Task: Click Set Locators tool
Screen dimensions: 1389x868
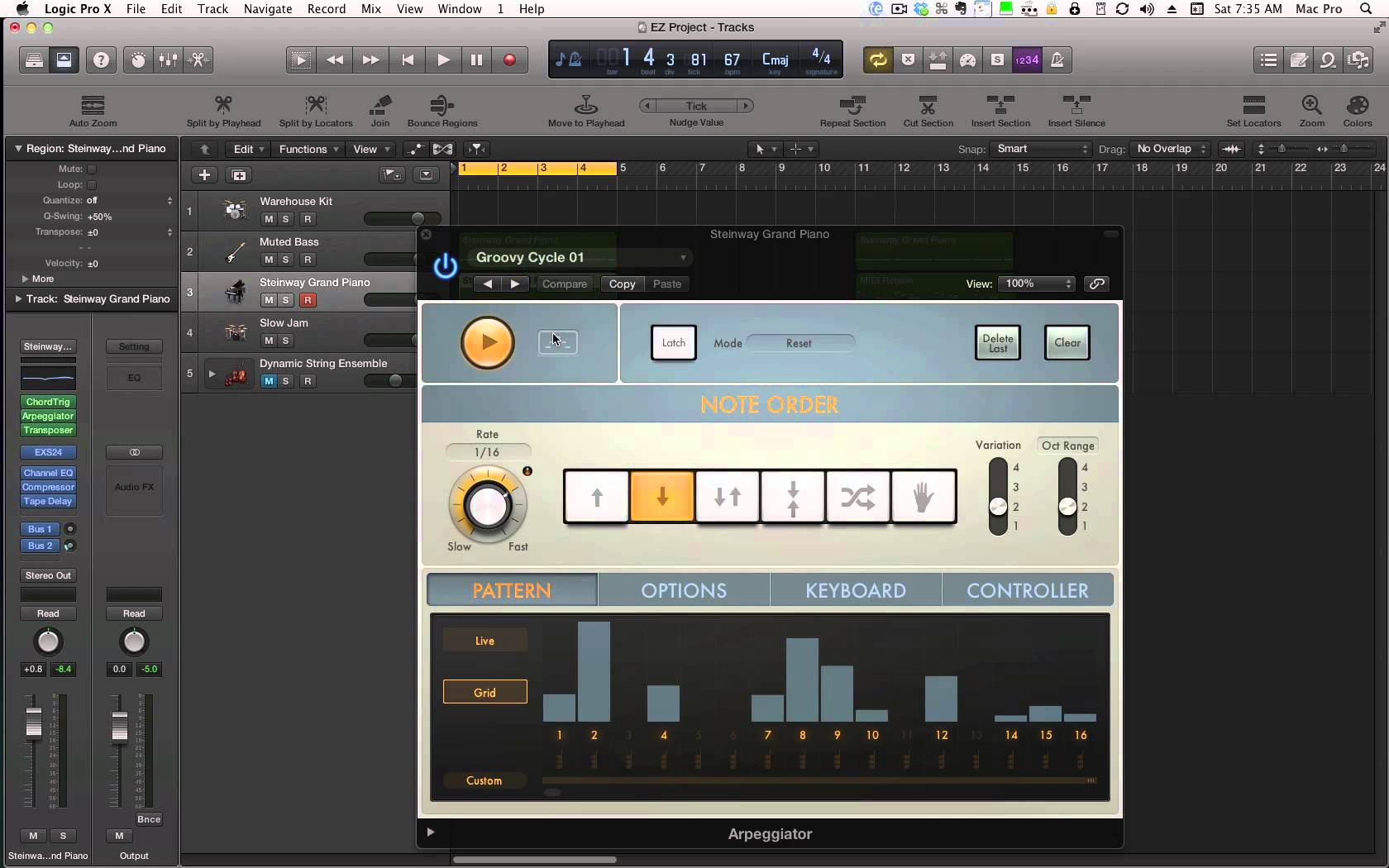Action: click(1253, 111)
